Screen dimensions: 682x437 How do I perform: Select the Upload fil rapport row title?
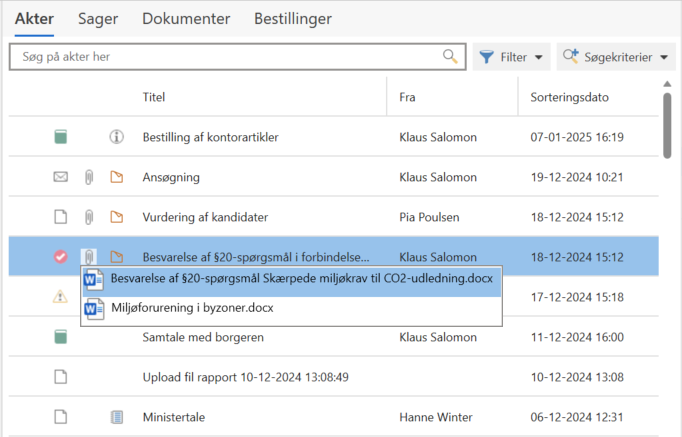pos(244,377)
